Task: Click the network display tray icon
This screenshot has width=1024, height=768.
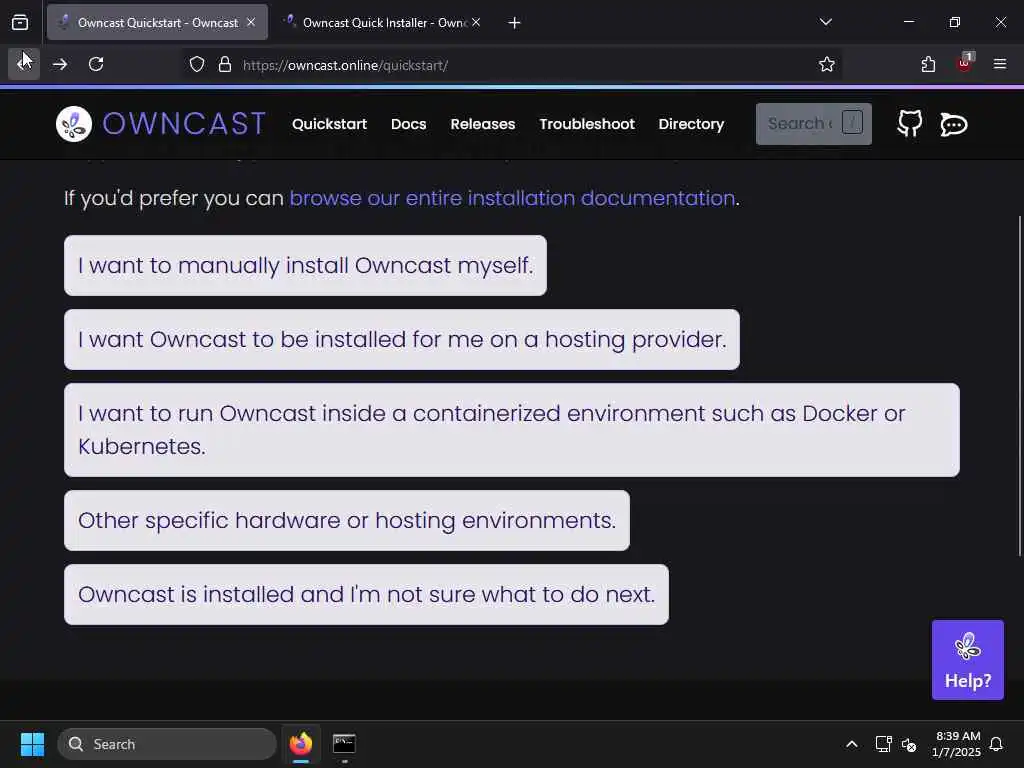Action: coord(883,744)
